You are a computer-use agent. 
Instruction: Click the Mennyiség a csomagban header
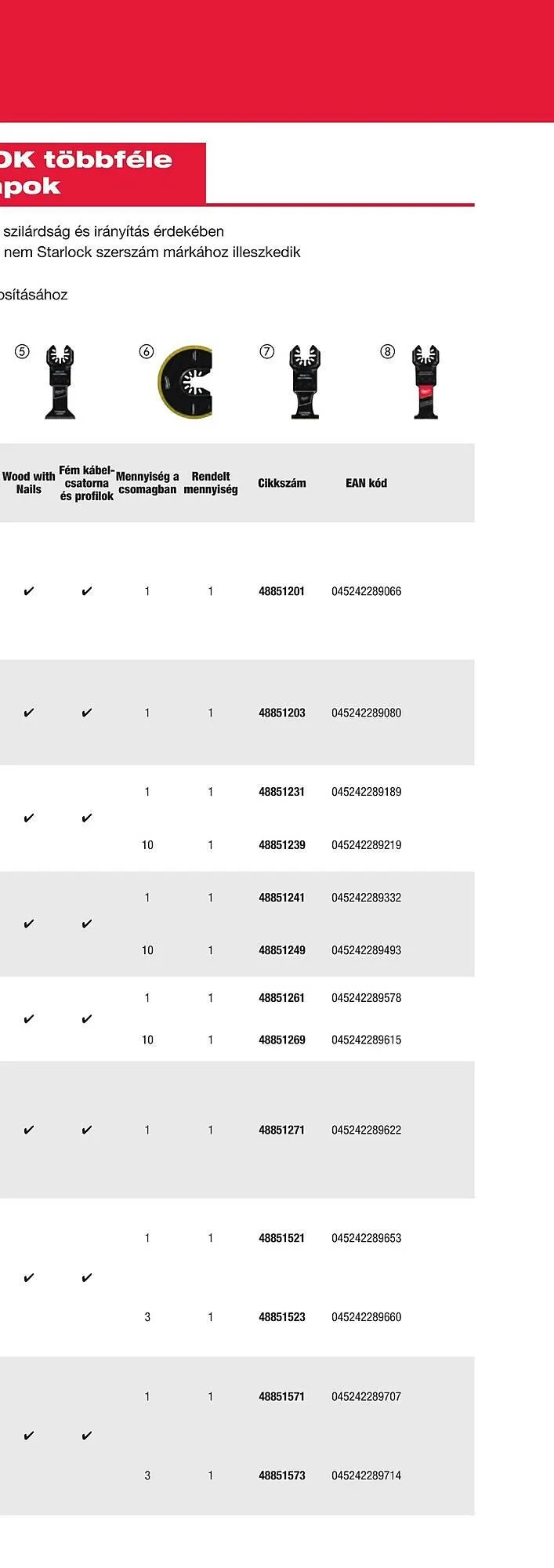click(x=147, y=483)
